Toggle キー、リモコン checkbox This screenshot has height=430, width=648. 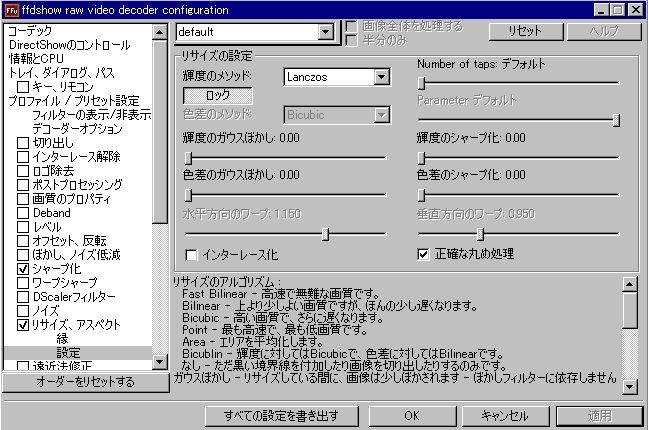click(23, 87)
